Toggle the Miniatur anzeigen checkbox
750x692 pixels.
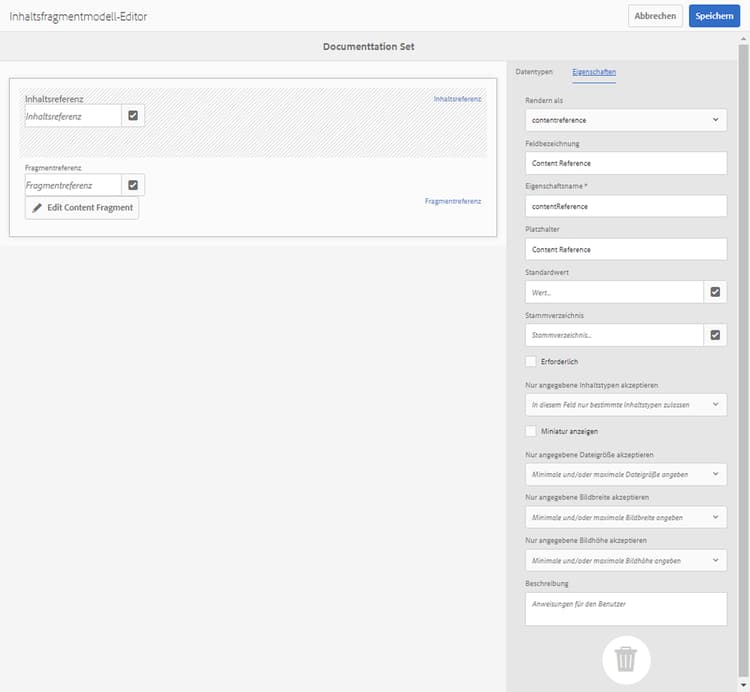click(x=530, y=431)
